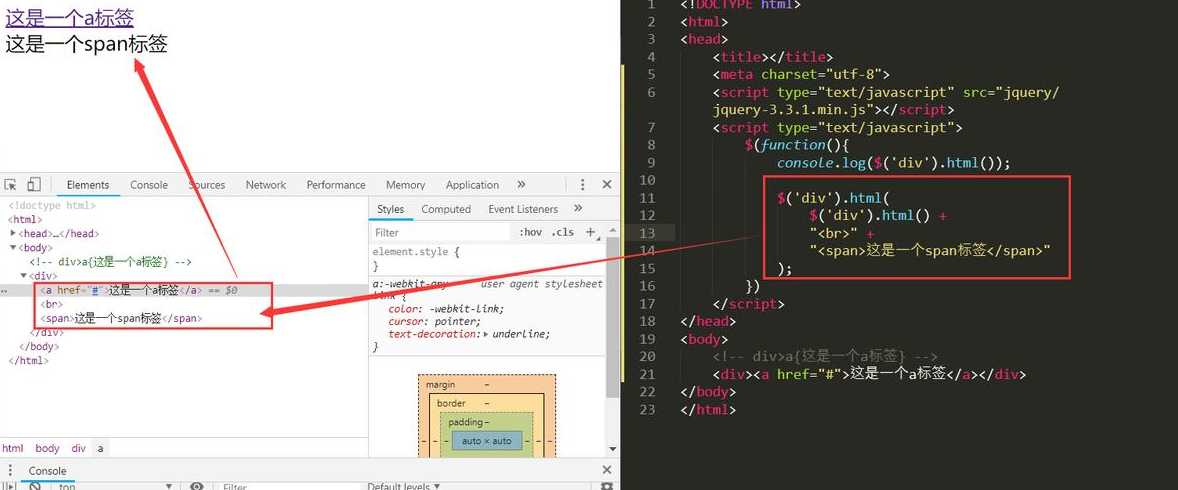
Task: Click the box model margin label
Action: pos(440,385)
